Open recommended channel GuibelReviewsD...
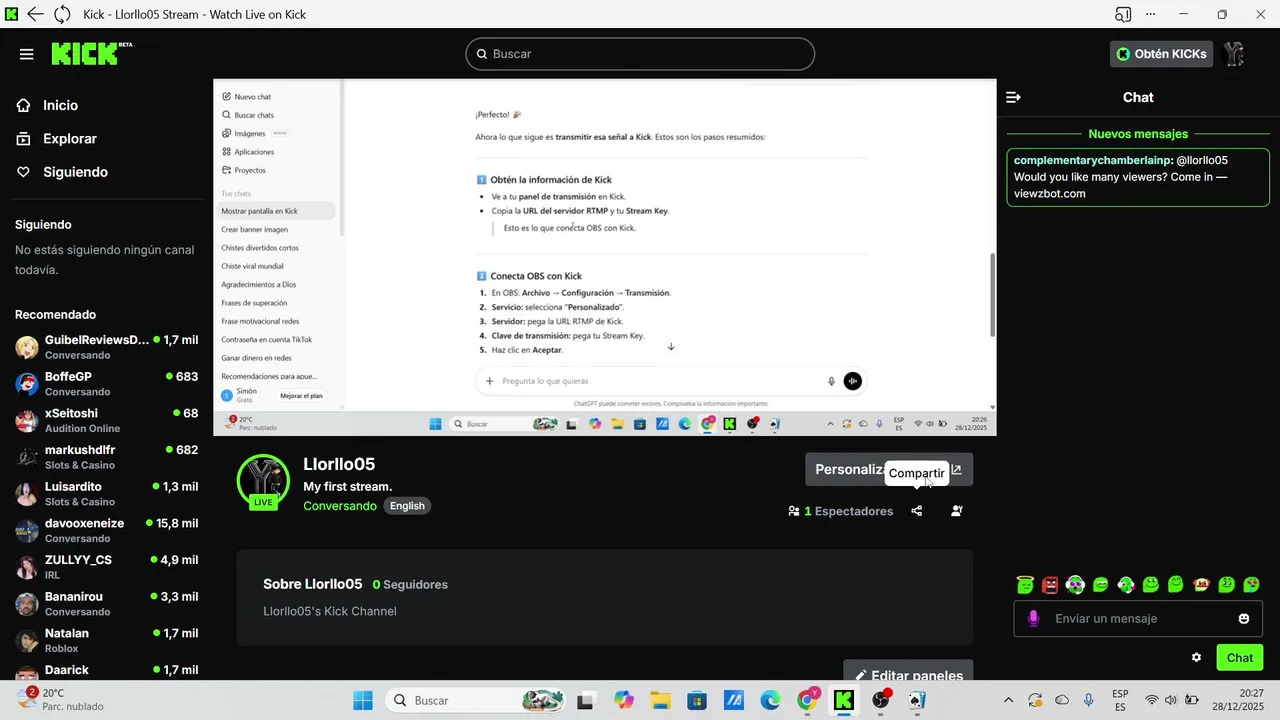Image resolution: width=1280 pixels, height=720 pixels. [106, 347]
